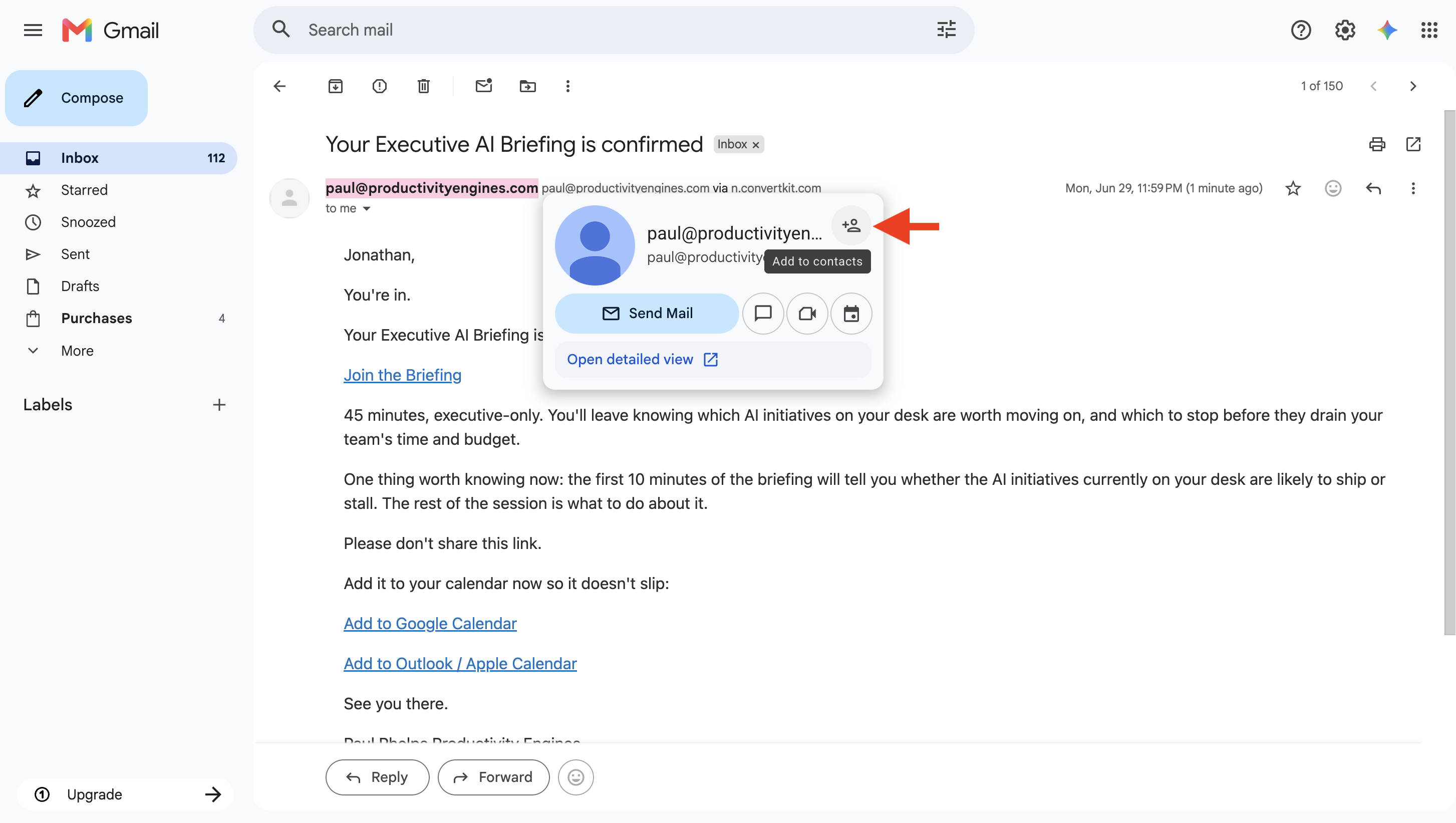Delete this email with trash icon
This screenshot has width=1456, height=823.
tap(423, 86)
